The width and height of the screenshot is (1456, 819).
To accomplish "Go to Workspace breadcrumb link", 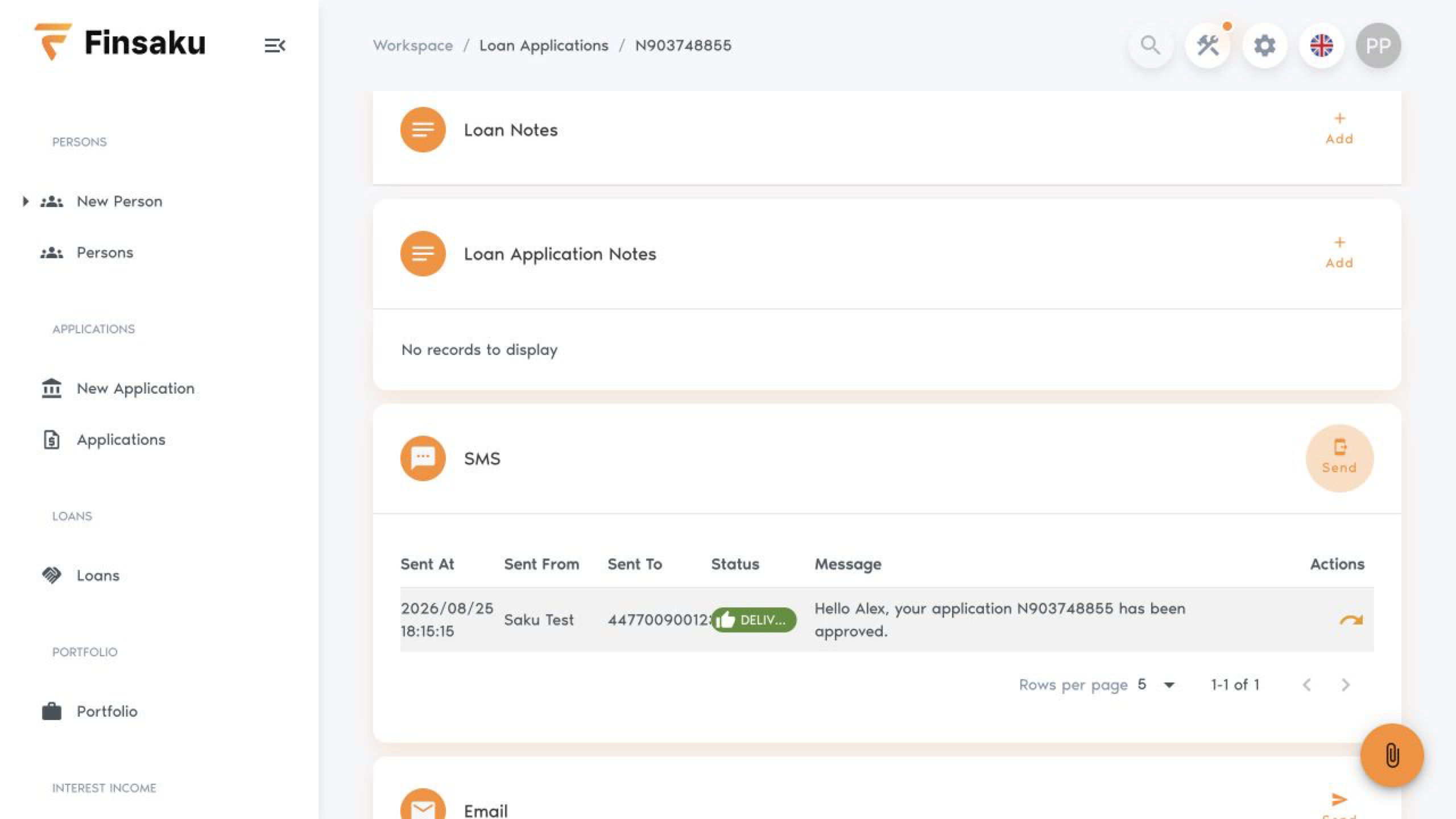I will coord(413,45).
